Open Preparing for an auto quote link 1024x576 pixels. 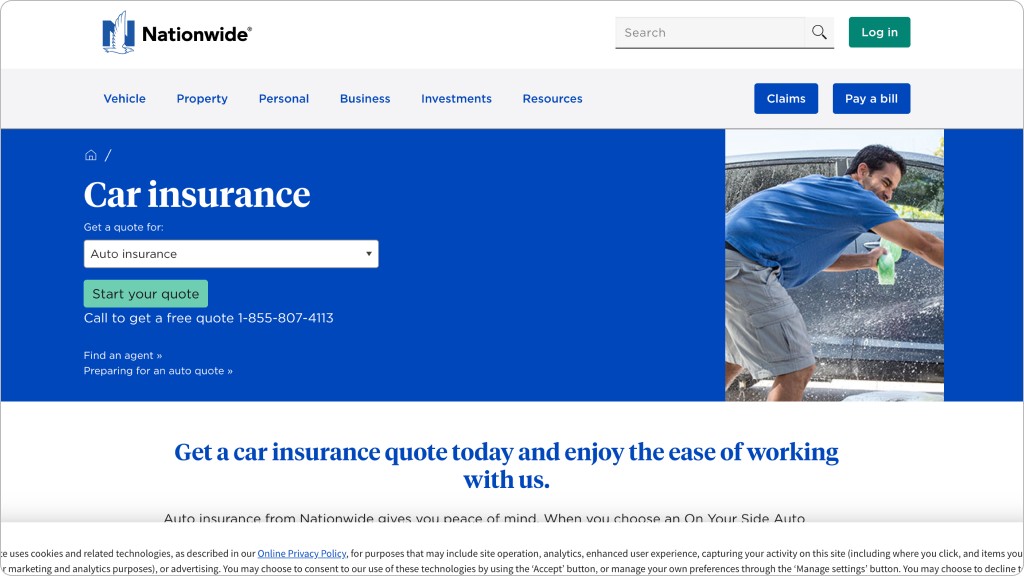(x=158, y=371)
